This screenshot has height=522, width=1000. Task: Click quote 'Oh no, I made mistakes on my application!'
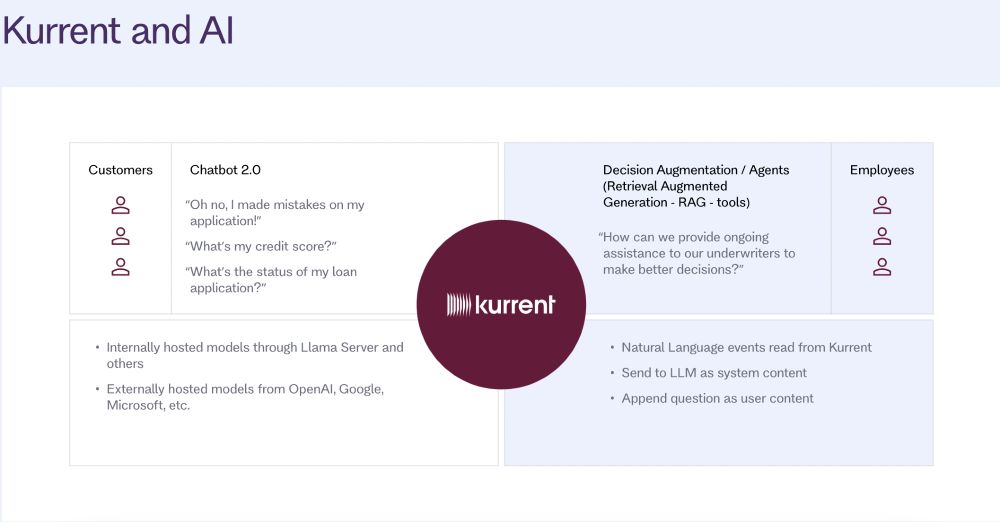(x=275, y=213)
